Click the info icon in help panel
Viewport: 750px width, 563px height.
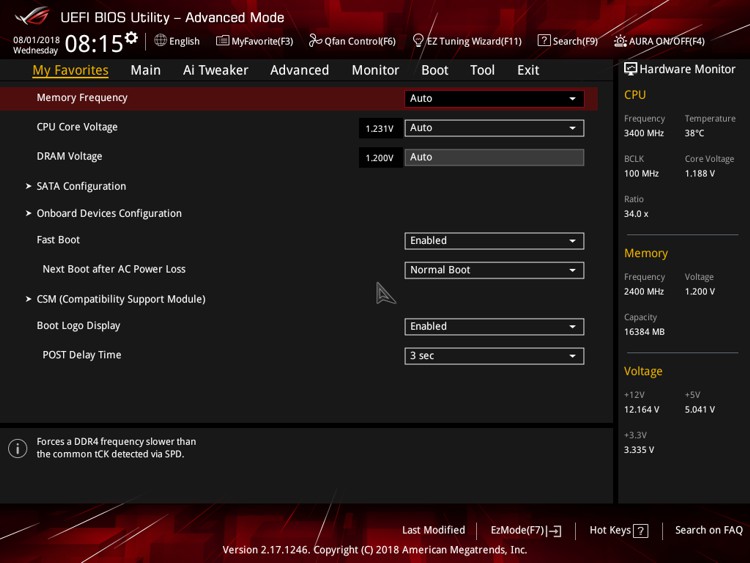coord(18,448)
